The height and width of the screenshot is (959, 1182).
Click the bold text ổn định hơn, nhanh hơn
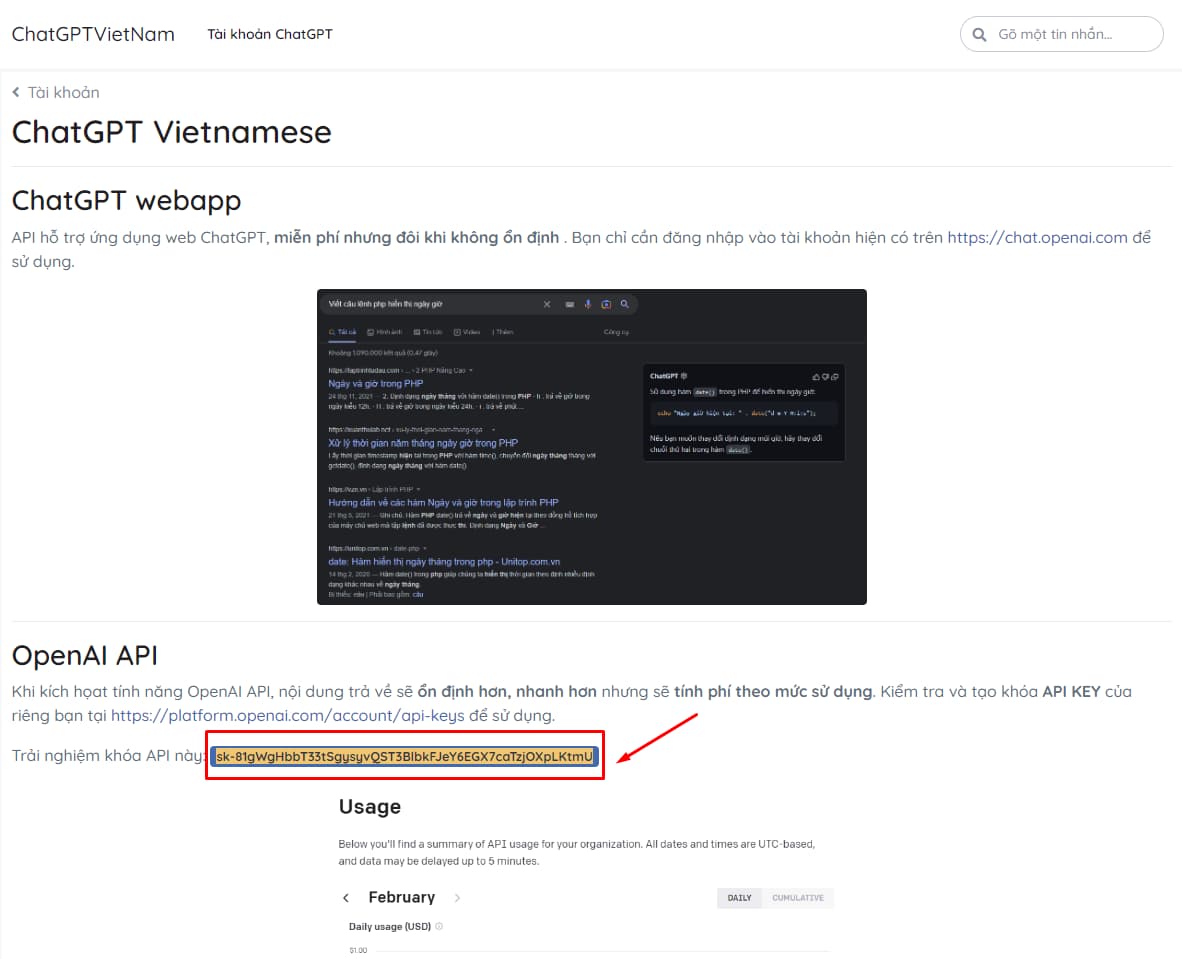[x=507, y=691]
